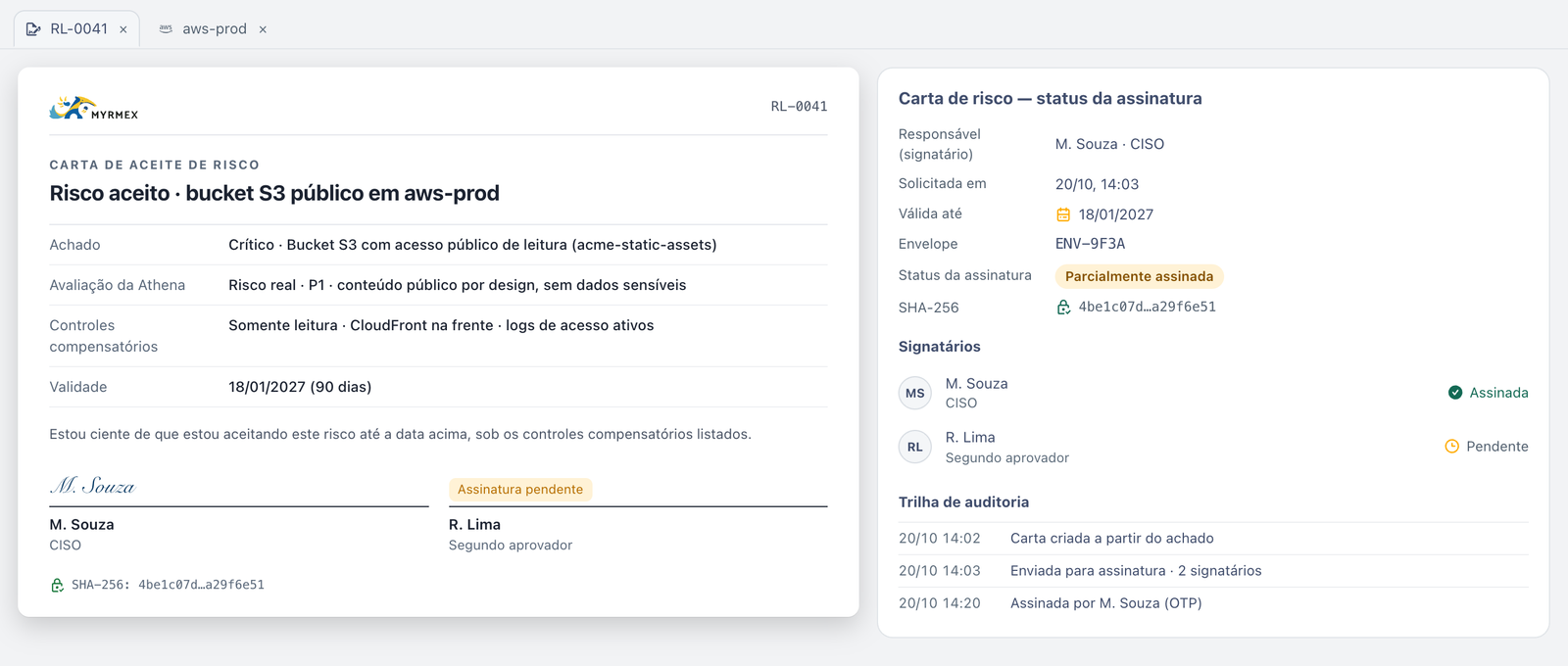Click the Validade value '18/01/2027 (90 dias)'
Viewport: 1568px width, 666px height.
(x=300, y=387)
